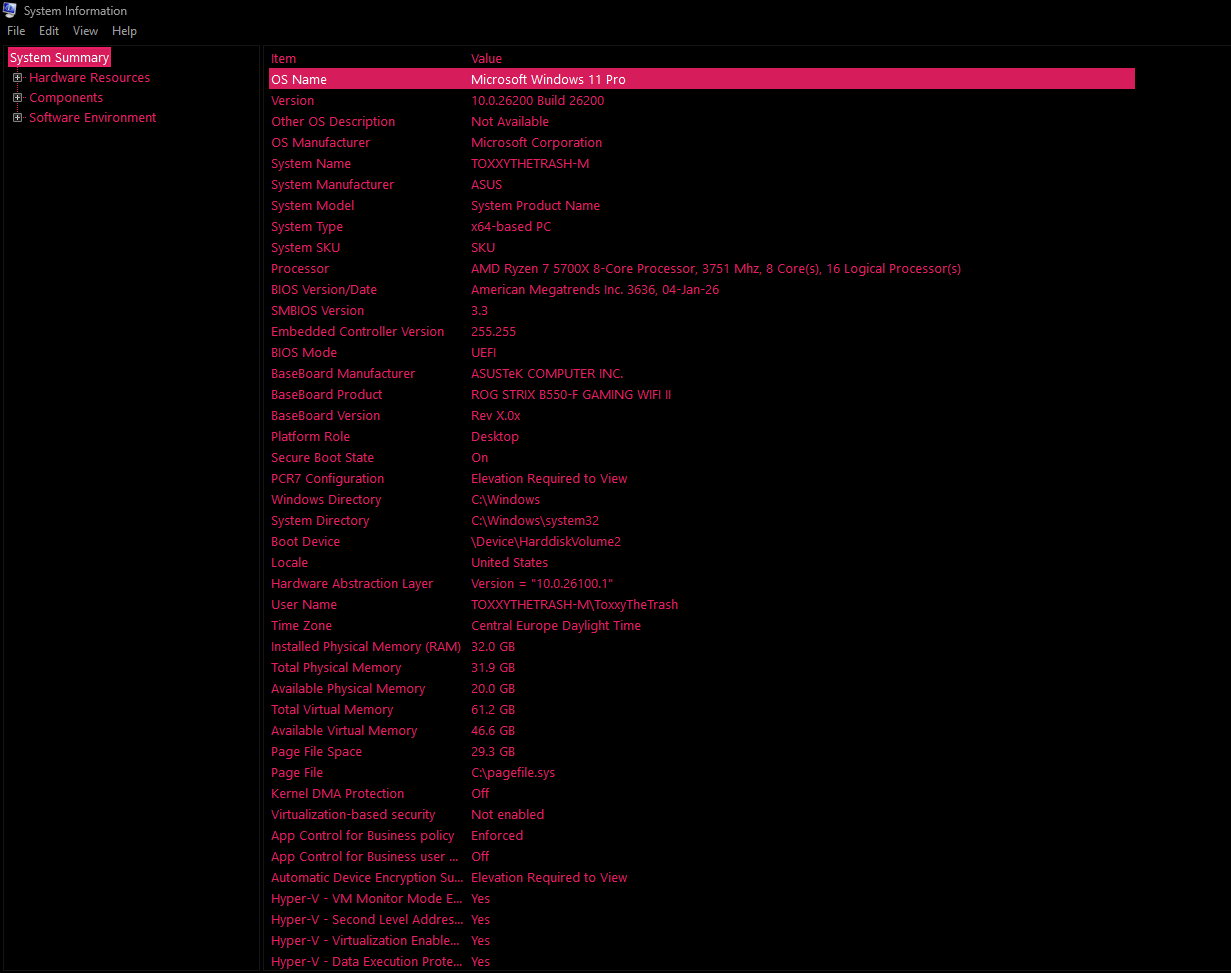Click Automatic Device Encryption Support item
This screenshot has width=1231, height=973.
coord(366,878)
